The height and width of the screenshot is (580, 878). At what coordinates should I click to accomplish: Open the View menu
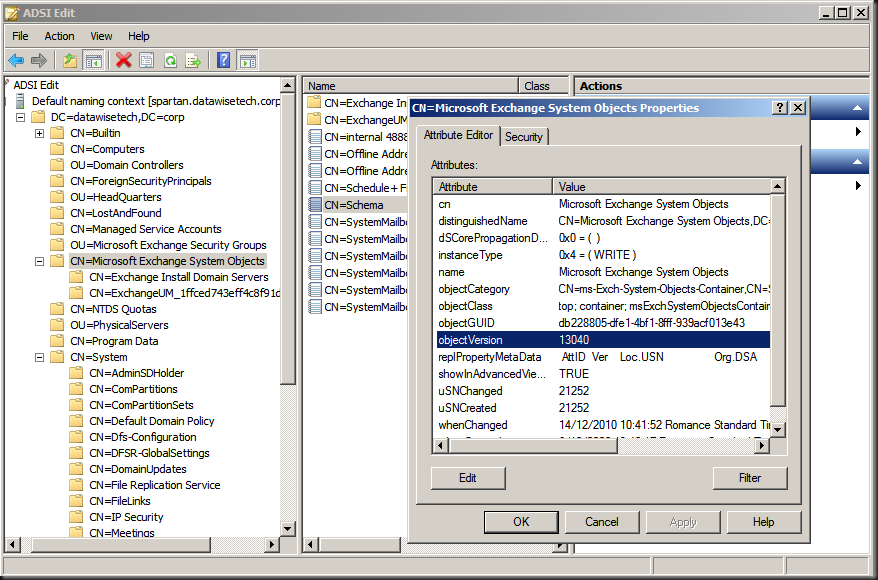101,36
